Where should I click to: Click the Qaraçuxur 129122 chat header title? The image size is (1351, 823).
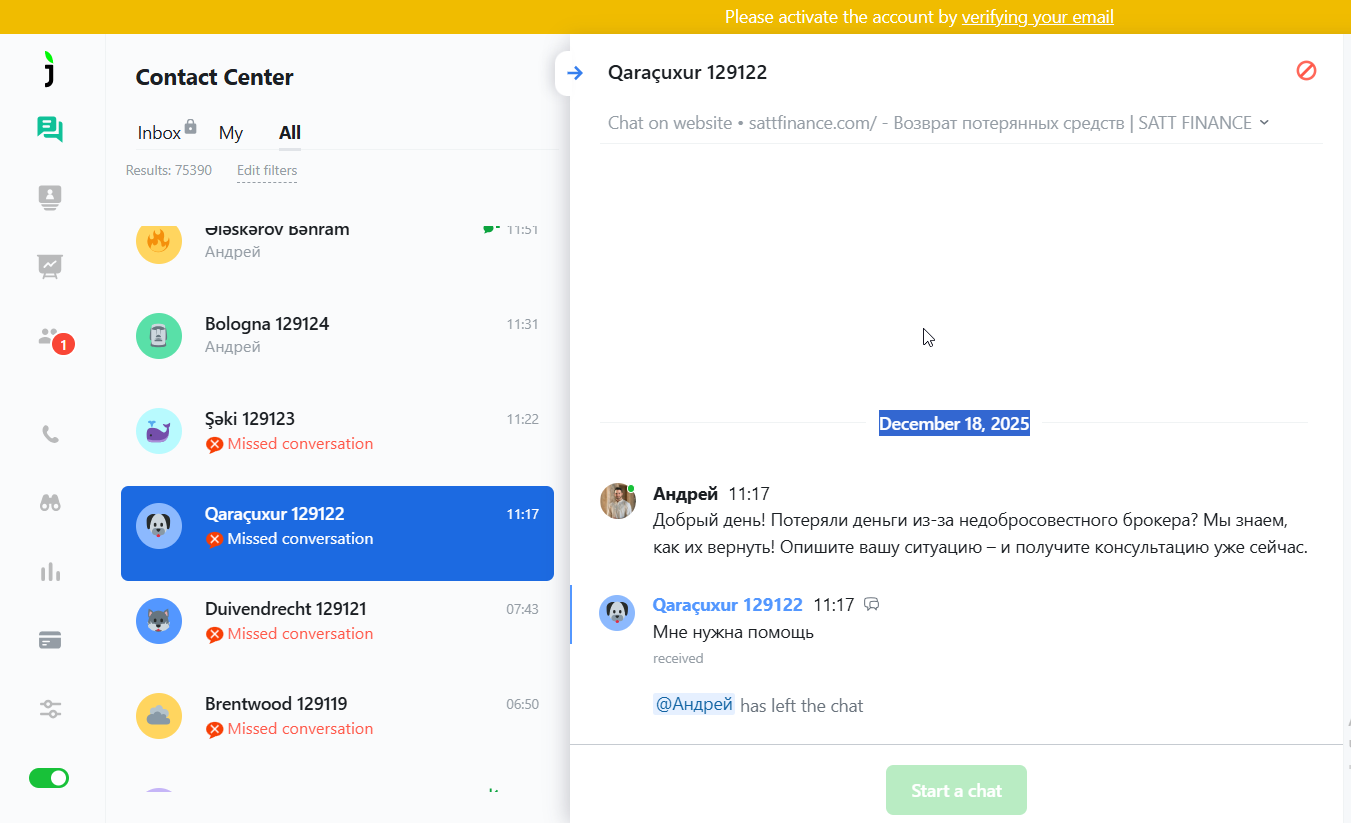[x=688, y=72]
